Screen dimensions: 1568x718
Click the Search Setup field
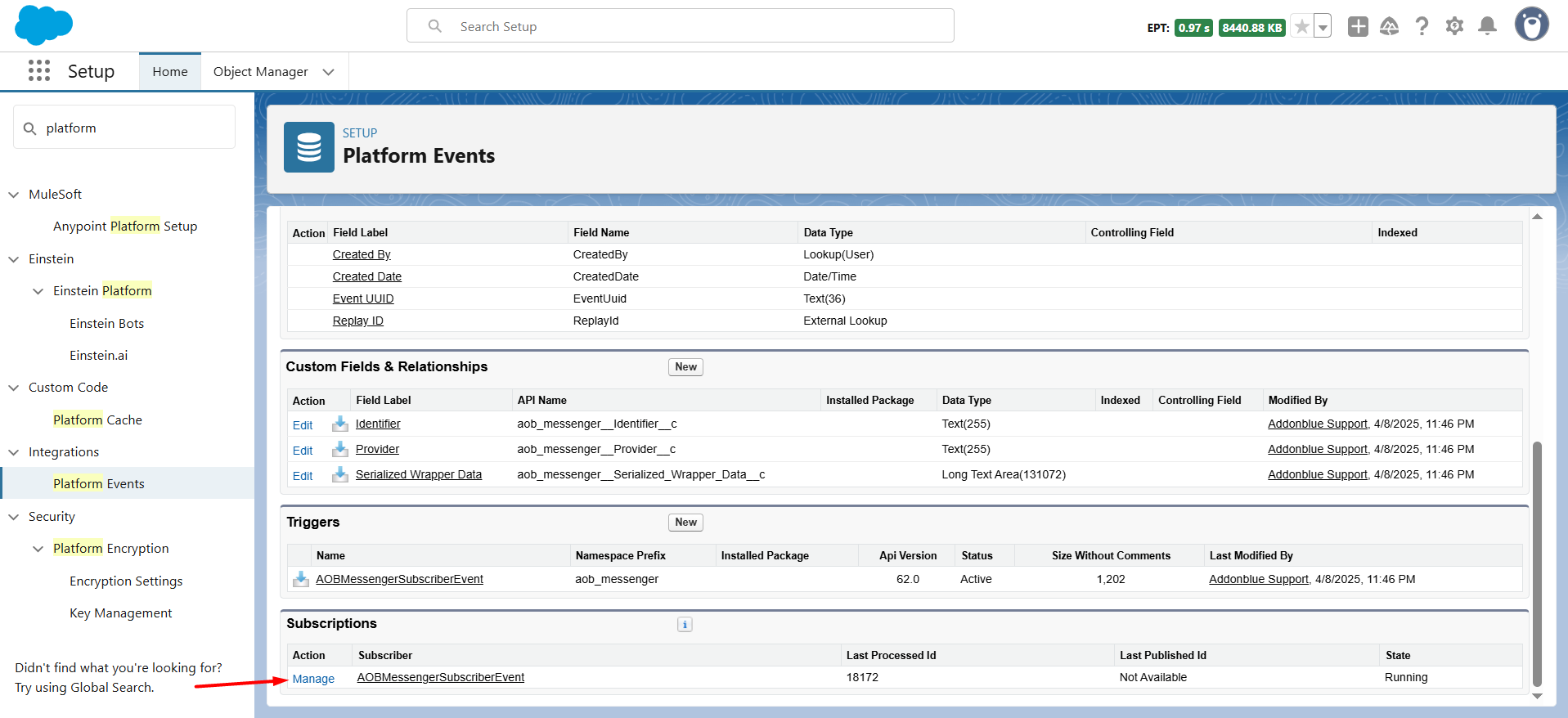coord(681,26)
